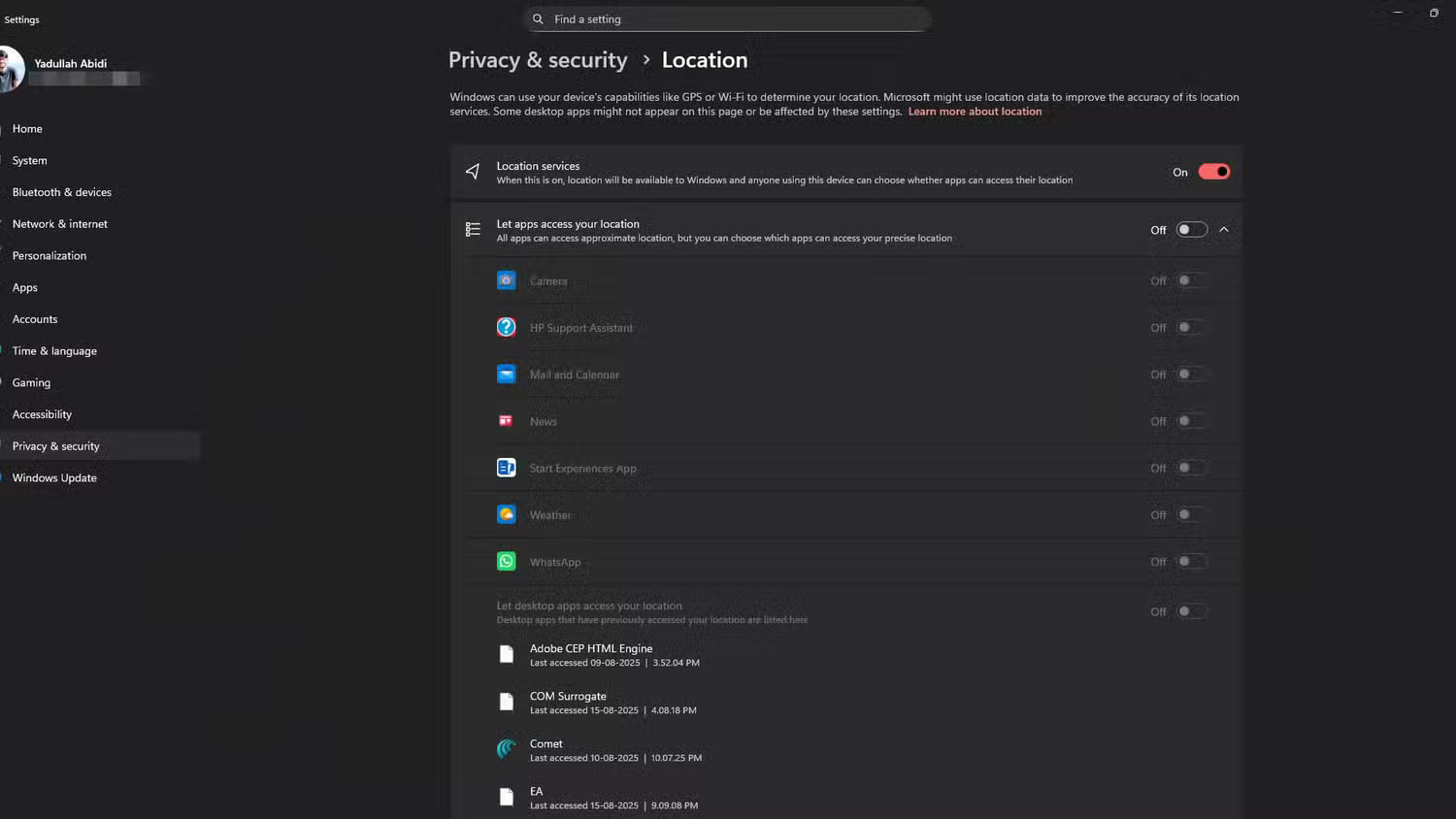The height and width of the screenshot is (819, 1456).
Task: Toggle Let desktop apps access your location
Action: coord(1192,611)
